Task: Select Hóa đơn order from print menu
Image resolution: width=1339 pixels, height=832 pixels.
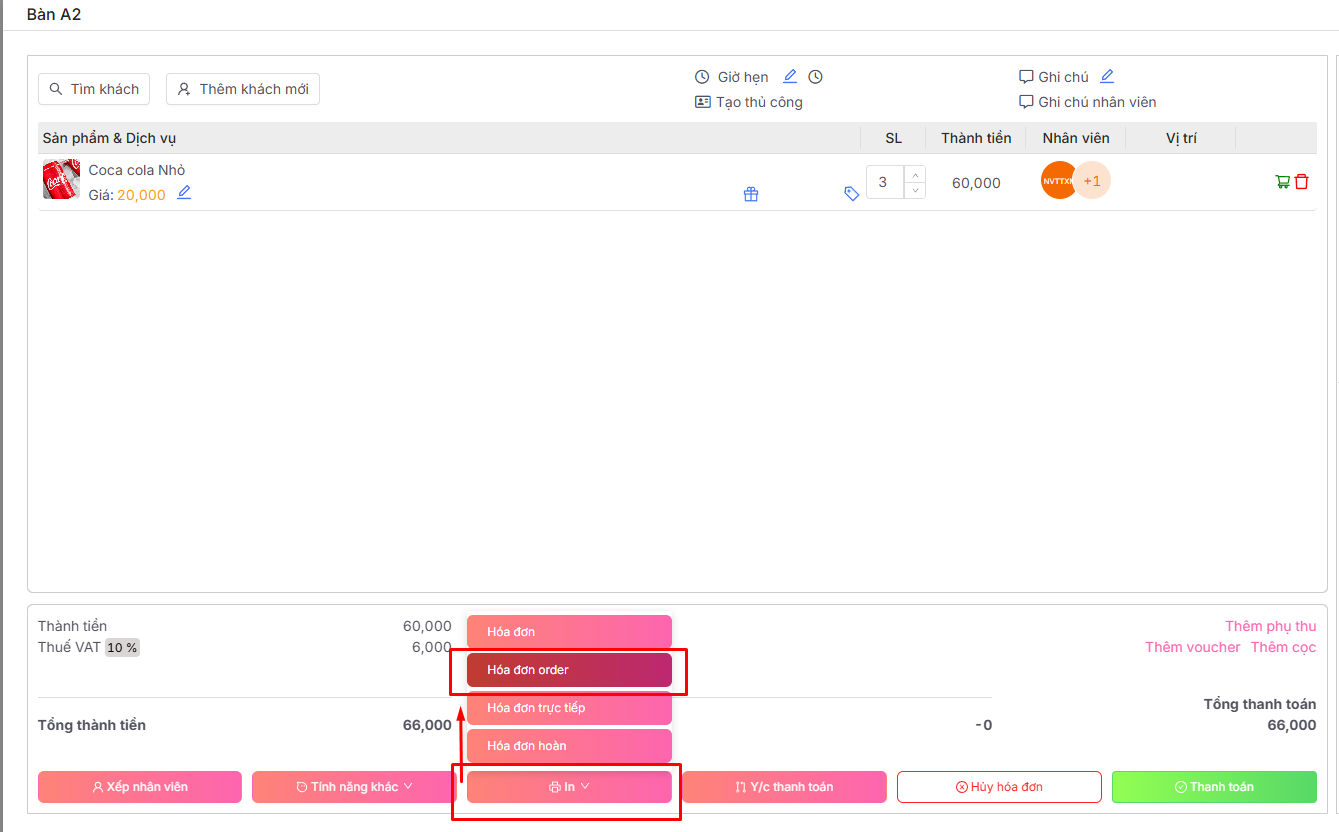Action: (569, 670)
